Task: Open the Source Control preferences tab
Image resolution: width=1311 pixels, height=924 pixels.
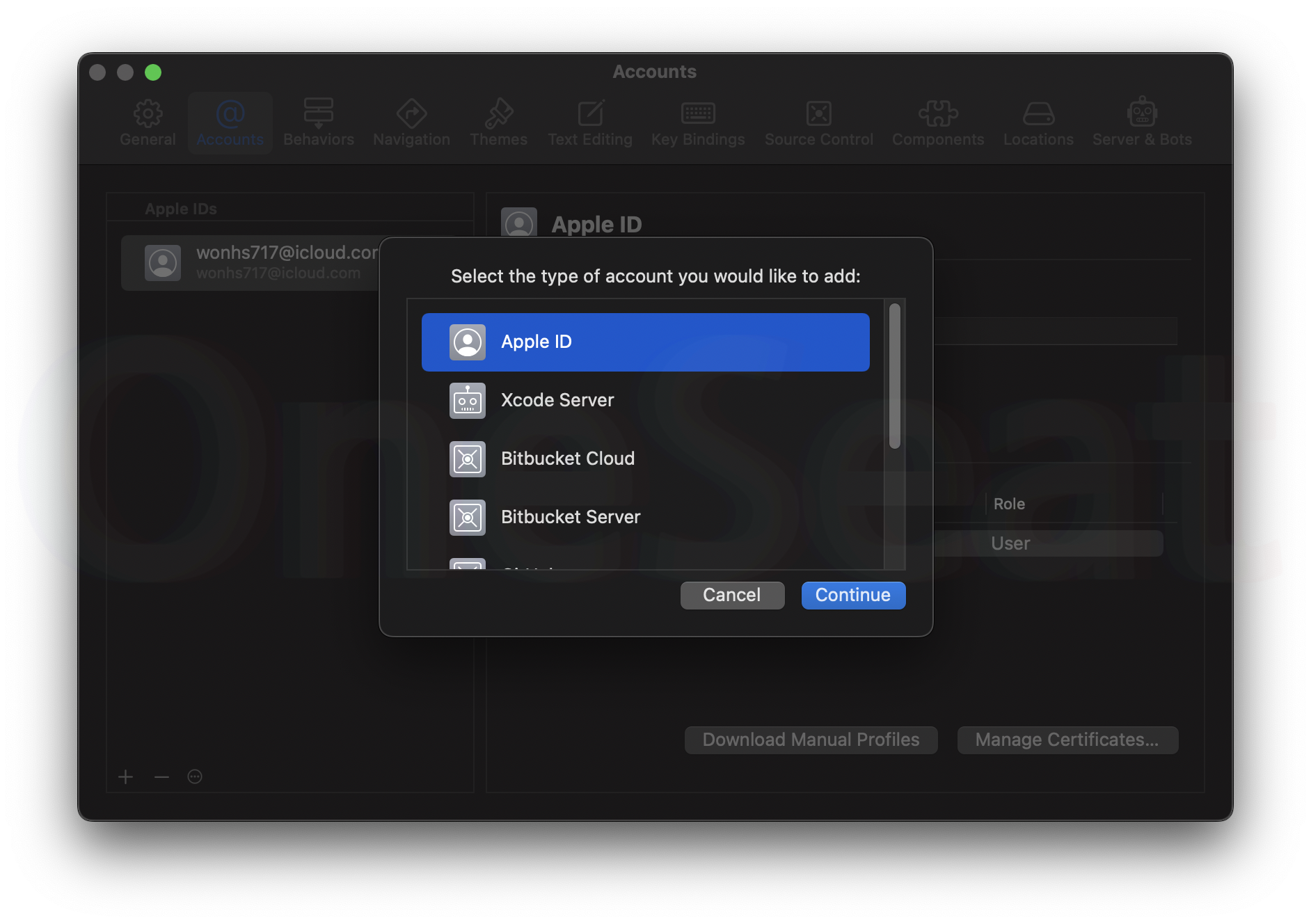Action: coord(819,123)
